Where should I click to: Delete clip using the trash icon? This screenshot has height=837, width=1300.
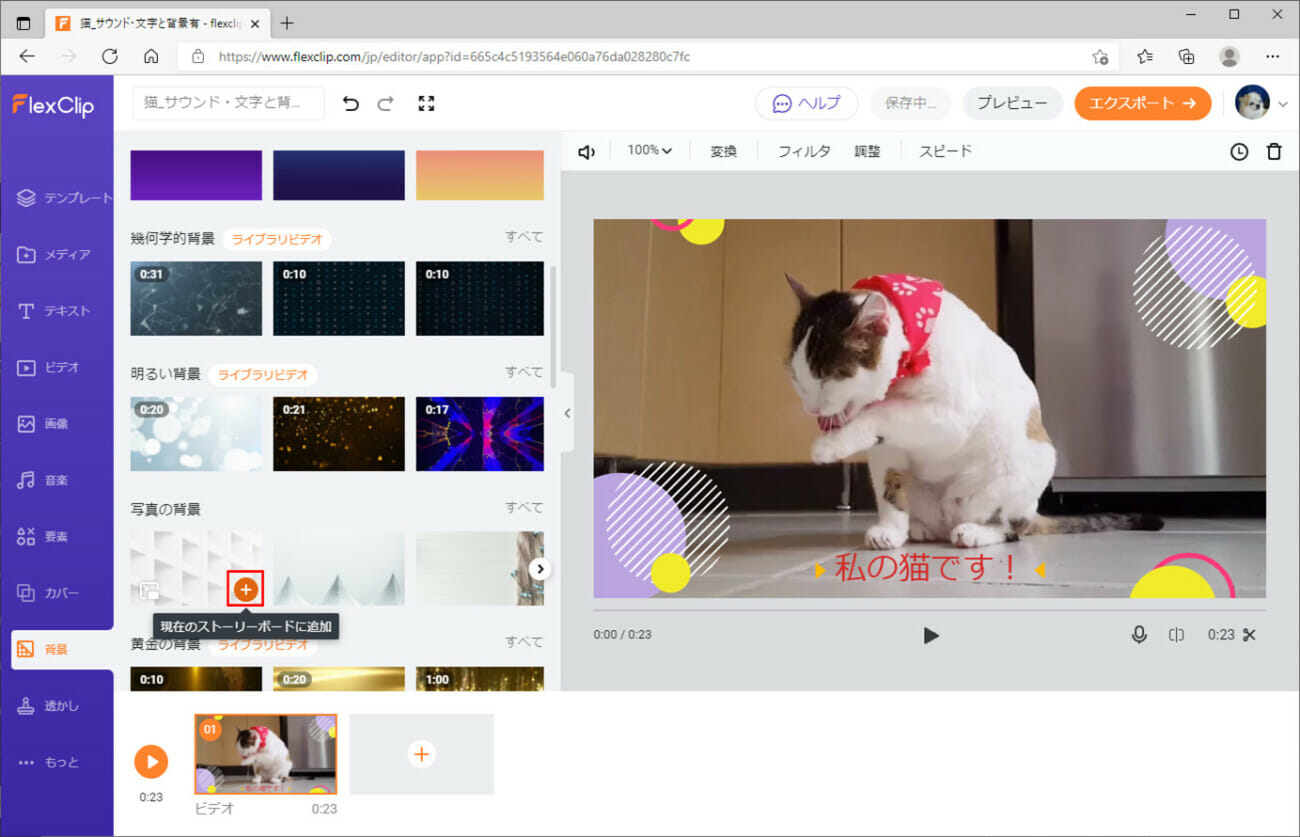(1273, 152)
